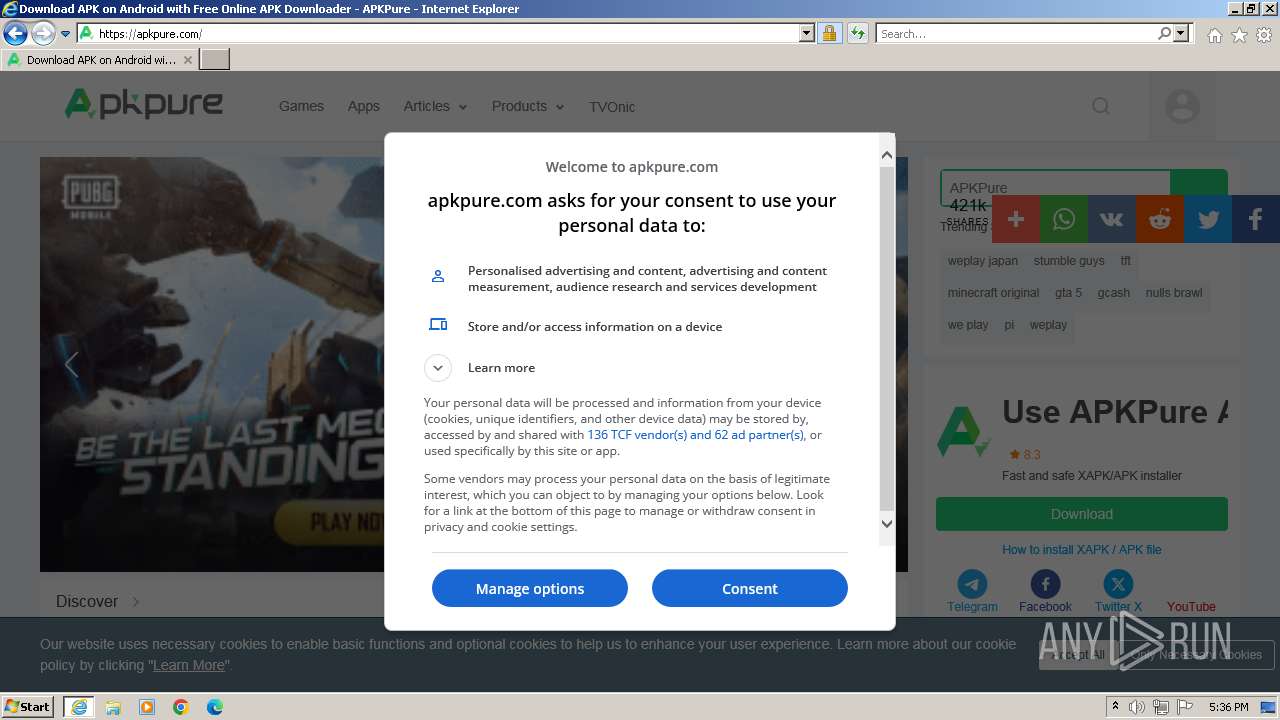Image resolution: width=1280 pixels, height=720 pixels.
Task: Click the Learn More cookie policy link
Action: (x=189, y=665)
